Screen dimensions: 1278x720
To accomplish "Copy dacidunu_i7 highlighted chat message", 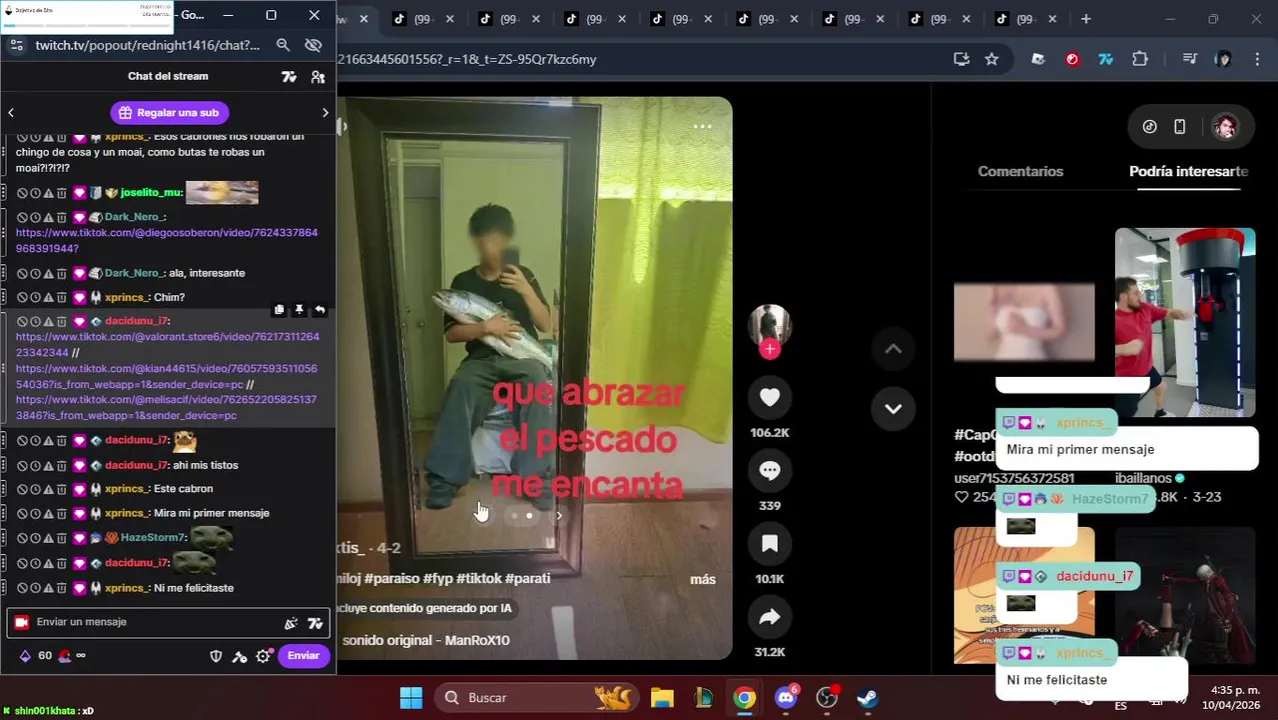I will [279, 310].
